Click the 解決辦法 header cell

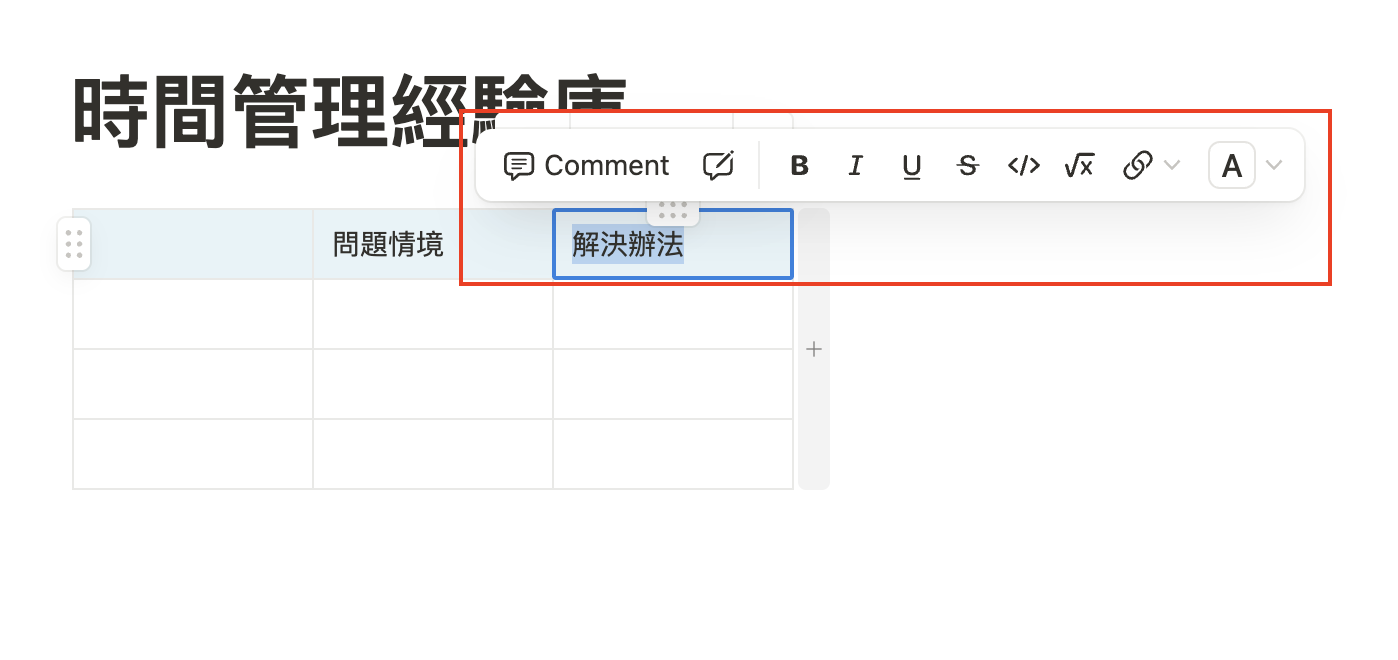click(673, 244)
